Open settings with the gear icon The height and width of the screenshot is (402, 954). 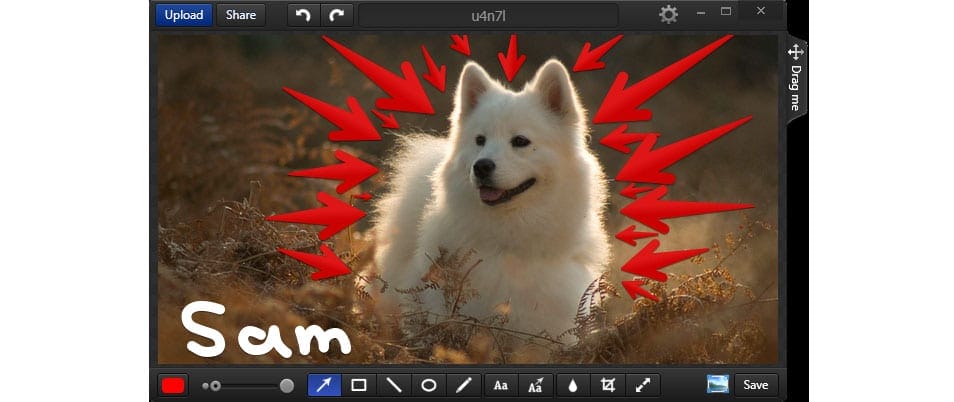tap(668, 15)
